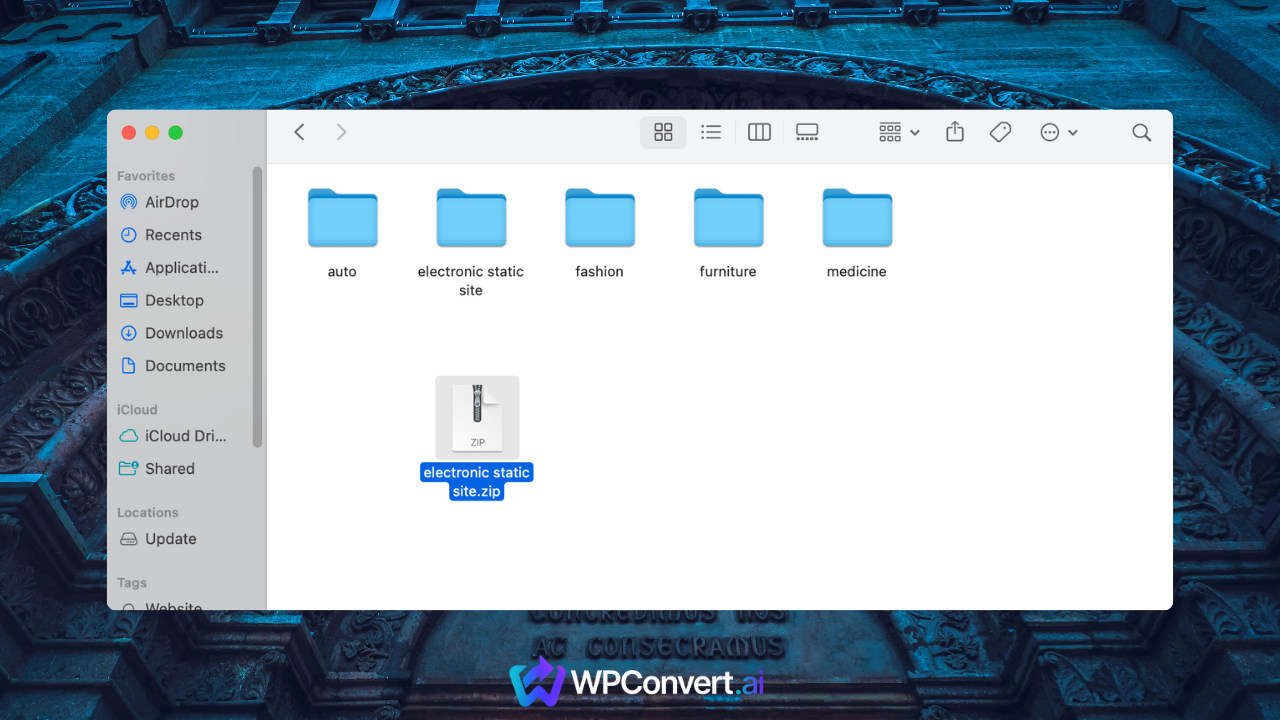Select the electronic static site folder icon
The image size is (1280, 720).
pos(471,217)
